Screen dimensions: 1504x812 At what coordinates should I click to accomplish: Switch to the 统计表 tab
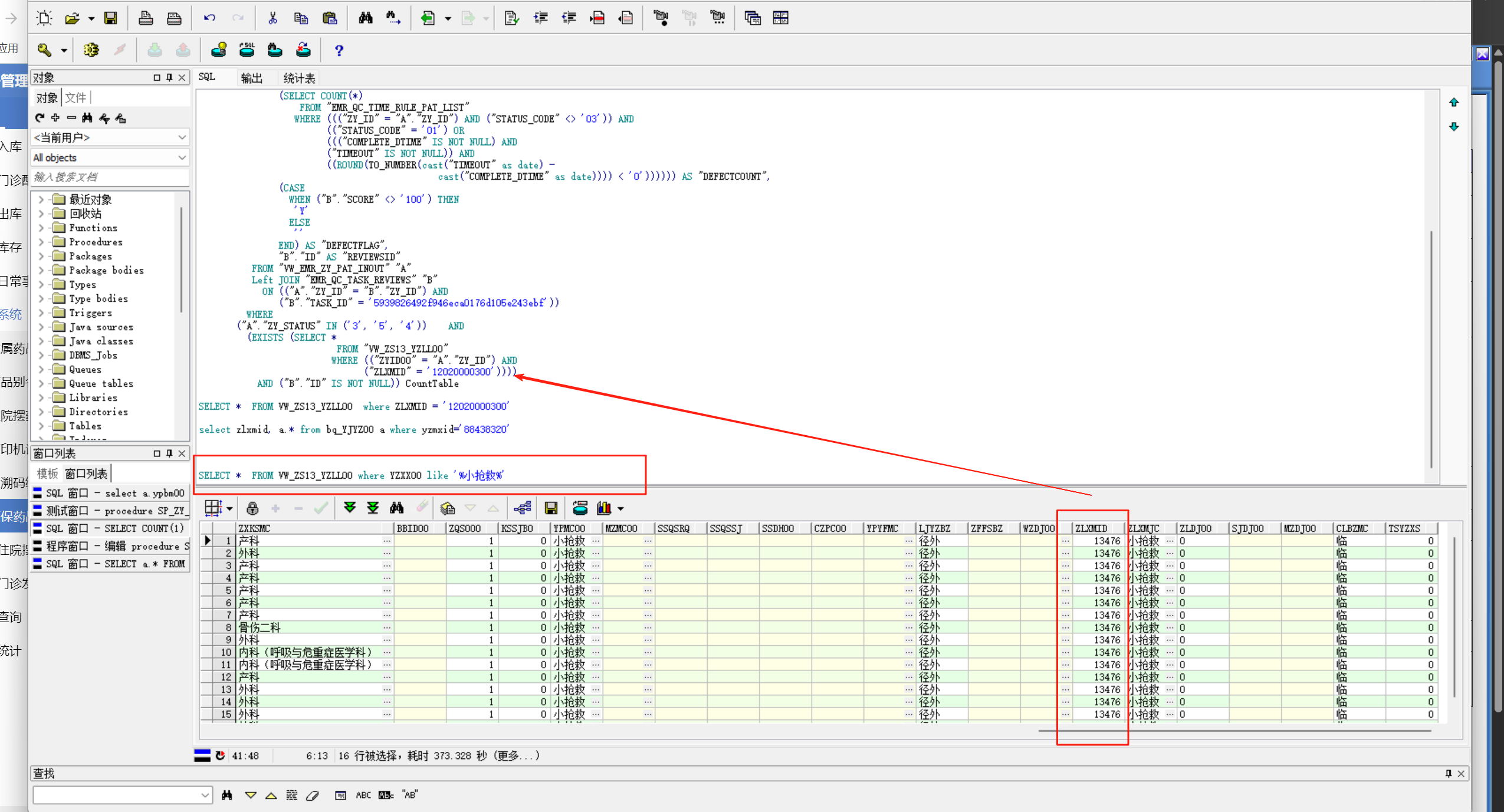point(299,78)
